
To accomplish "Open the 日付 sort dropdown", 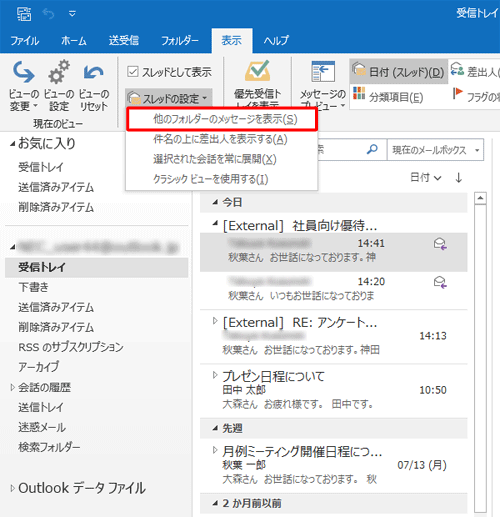I will pos(426,178).
